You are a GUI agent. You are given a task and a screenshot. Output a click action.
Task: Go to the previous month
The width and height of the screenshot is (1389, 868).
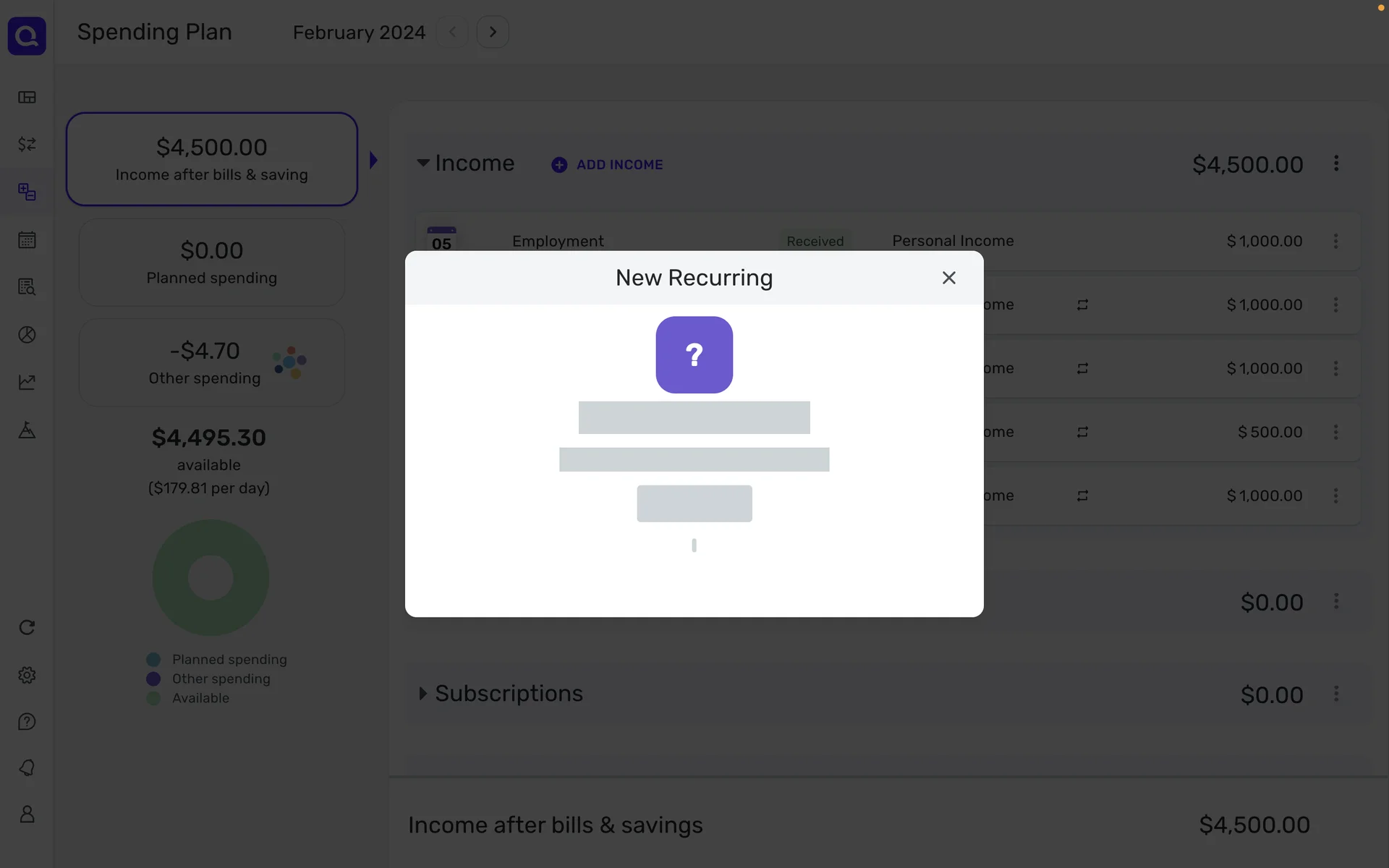(452, 32)
